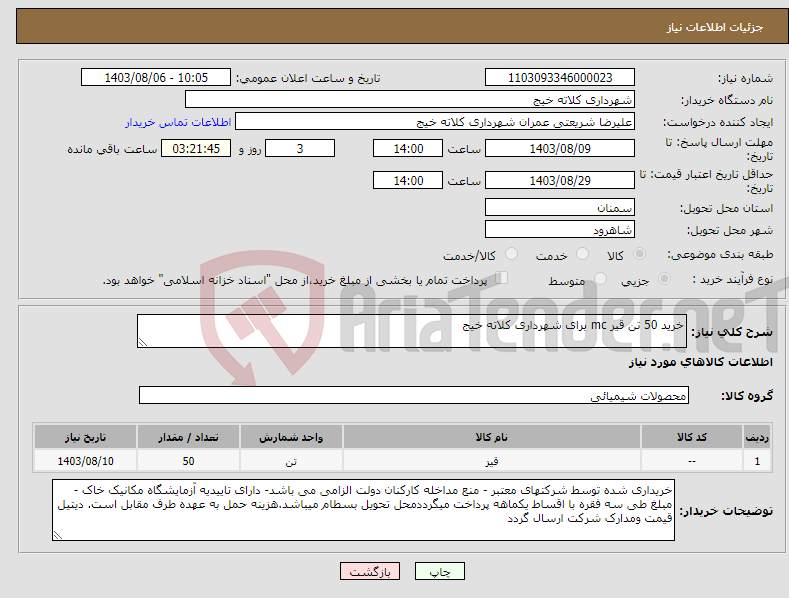Click price validity date field 1403/08/29
Image resolution: width=789 pixels, height=598 pixels.
coord(560,180)
